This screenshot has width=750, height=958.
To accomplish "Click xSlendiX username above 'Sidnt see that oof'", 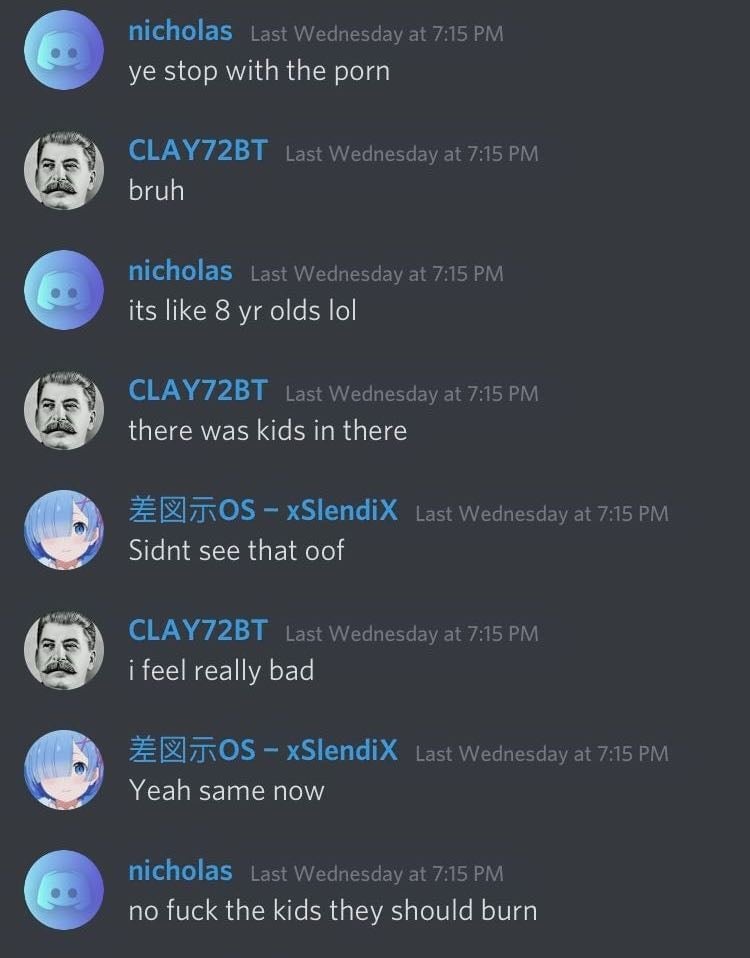I will click(263, 511).
